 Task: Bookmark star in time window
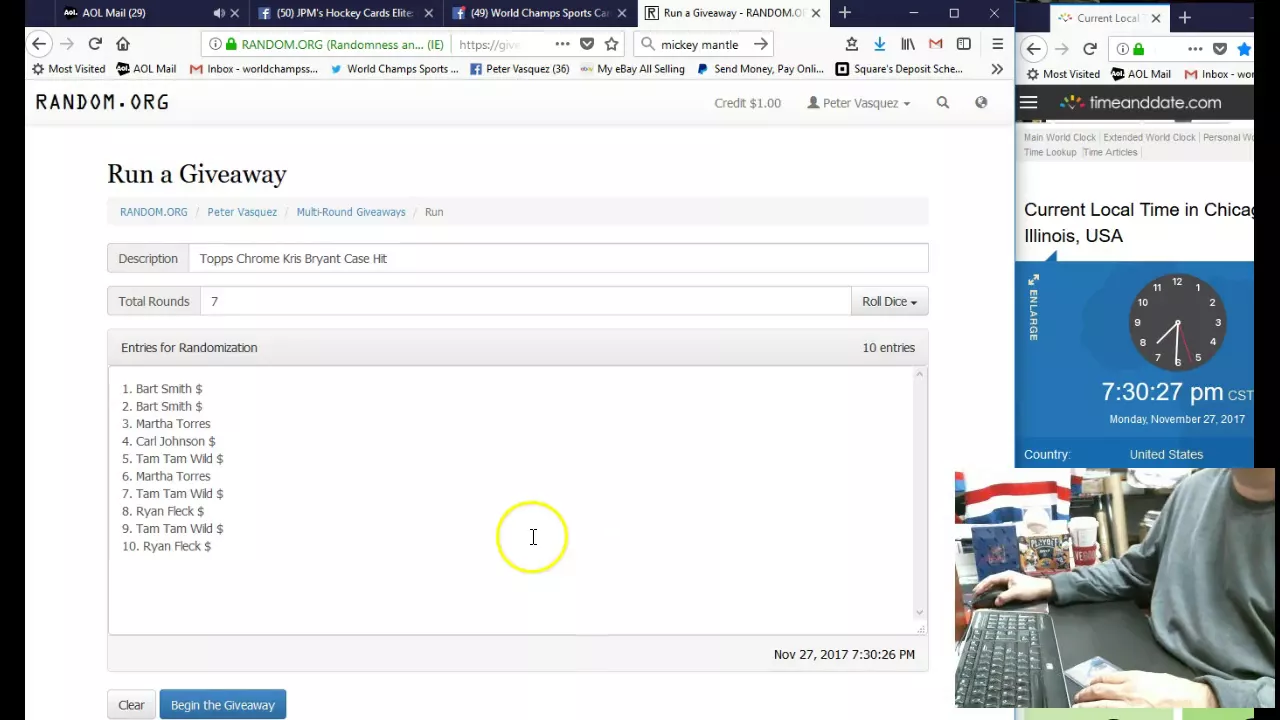1244,48
